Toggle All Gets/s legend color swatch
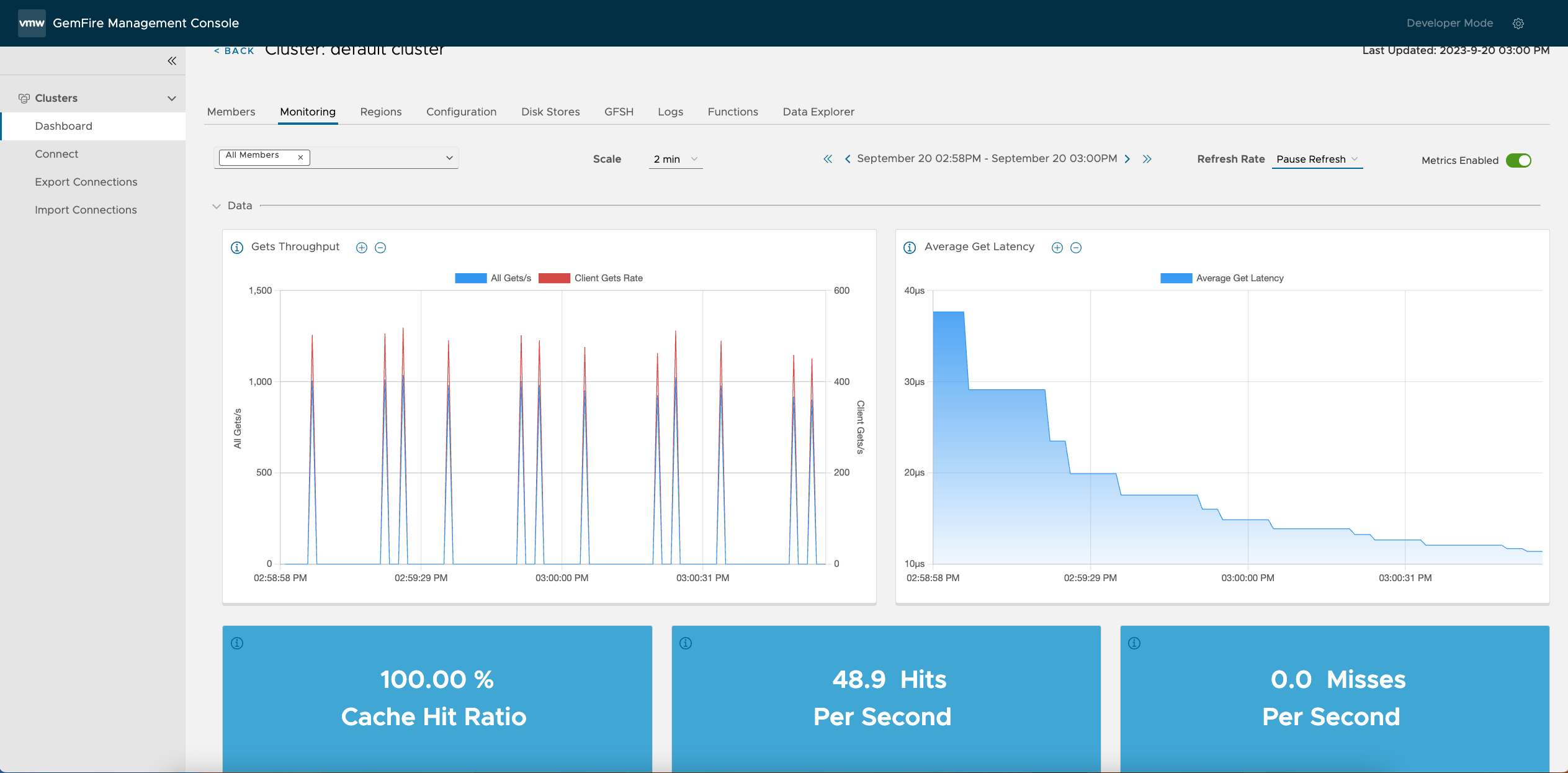The image size is (1568, 773). 470,278
